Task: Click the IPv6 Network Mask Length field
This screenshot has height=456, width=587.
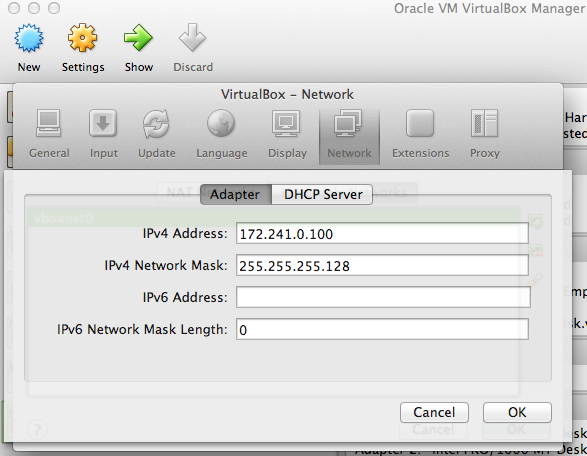Action: [382, 329]
